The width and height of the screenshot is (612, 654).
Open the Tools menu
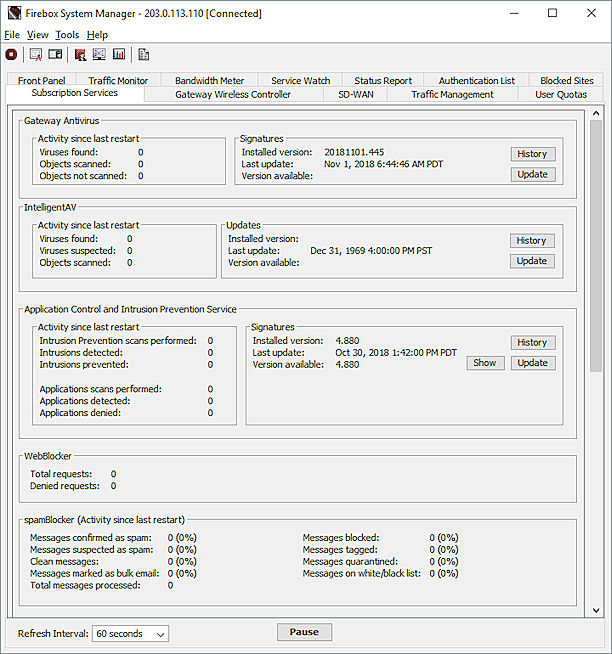click(x=67, y=35)
